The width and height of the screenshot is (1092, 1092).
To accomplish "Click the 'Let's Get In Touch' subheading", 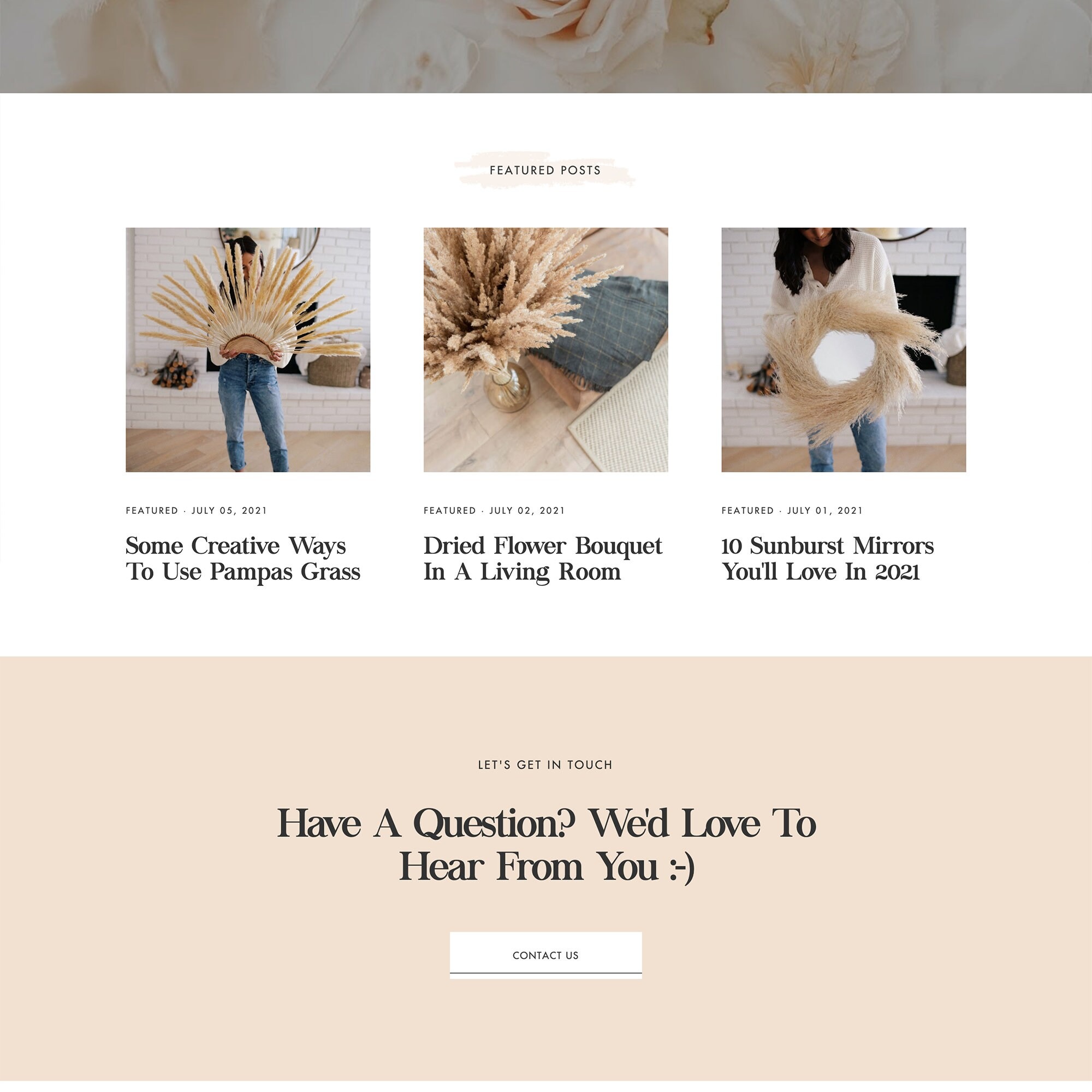I will tap(545, 765).
